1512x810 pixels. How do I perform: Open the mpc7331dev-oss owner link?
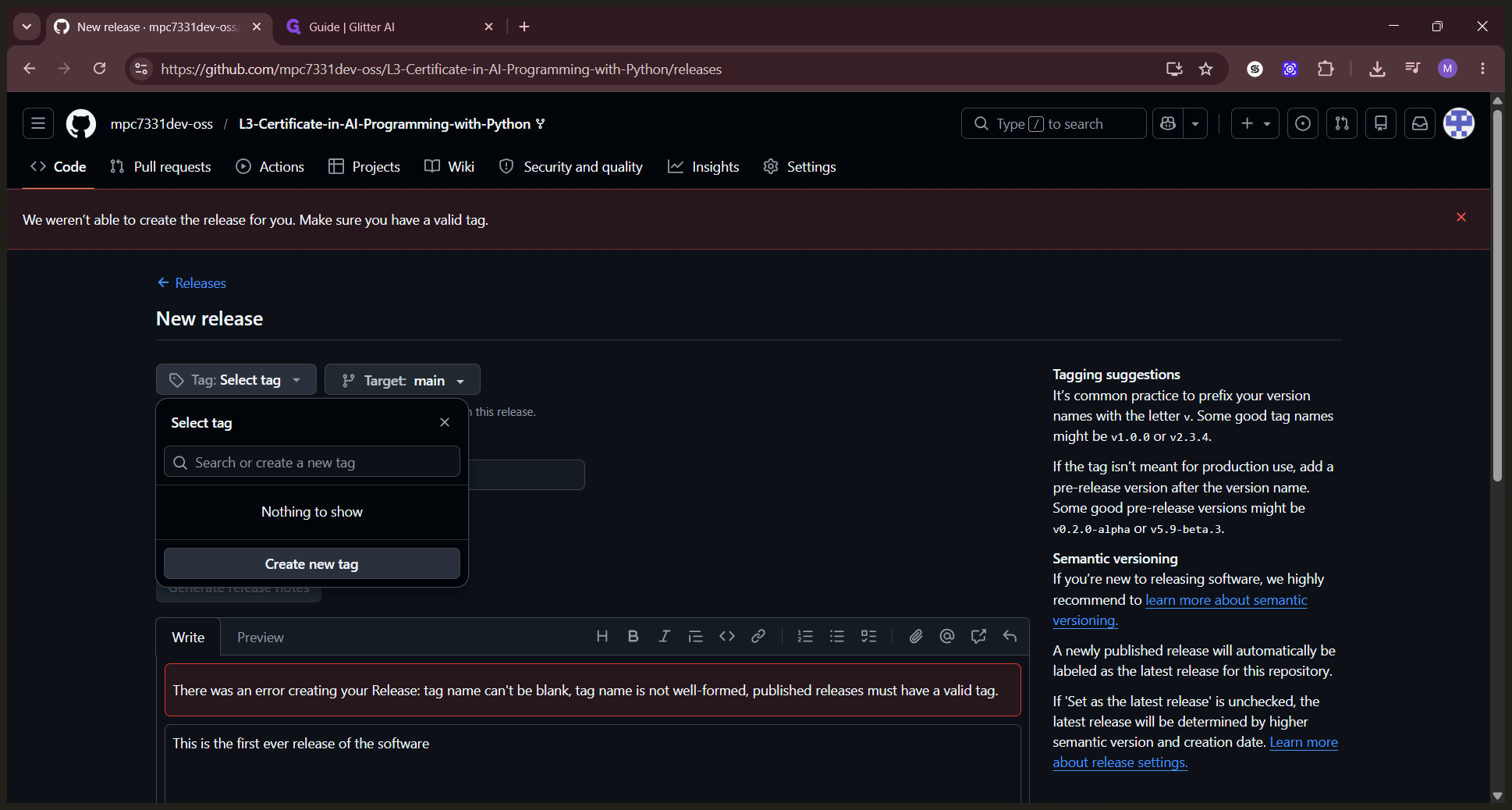(161, 123)
